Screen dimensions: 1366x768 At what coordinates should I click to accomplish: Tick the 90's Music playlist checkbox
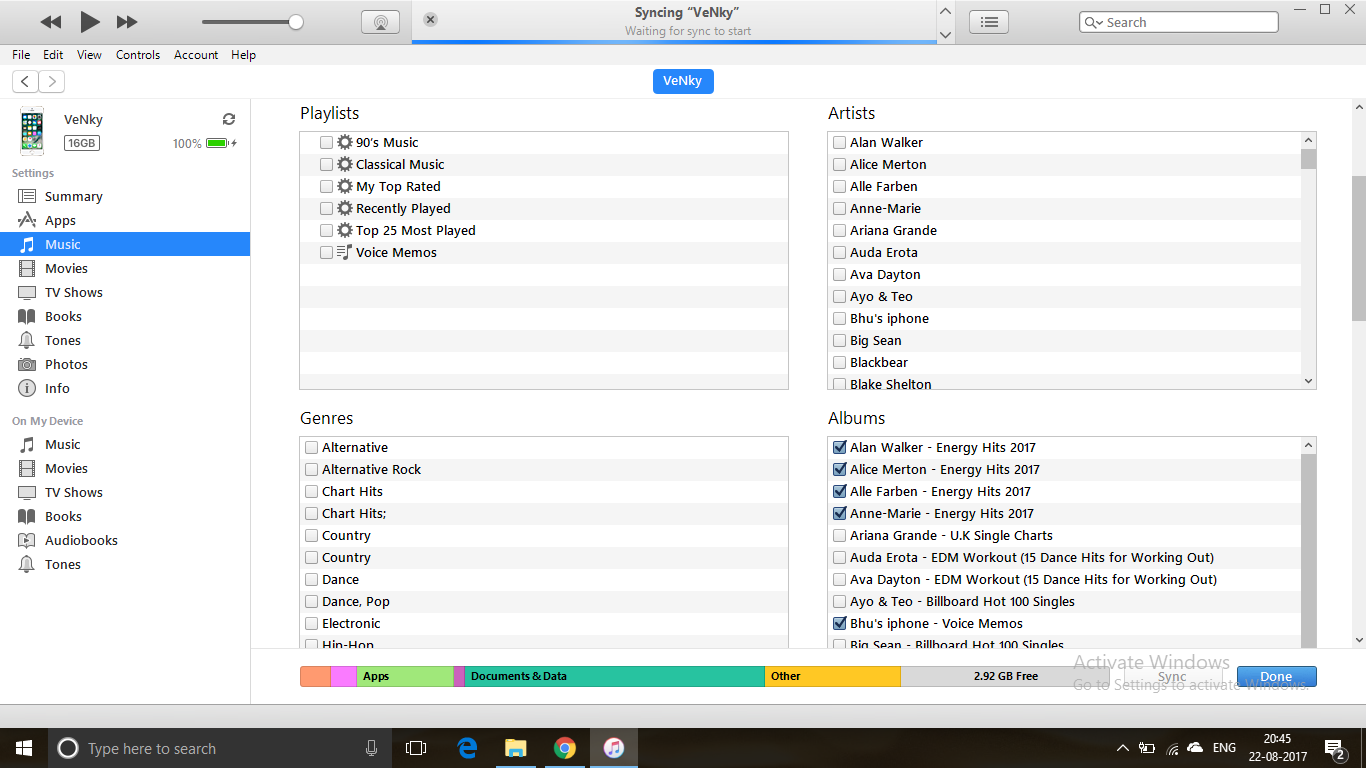326,143
